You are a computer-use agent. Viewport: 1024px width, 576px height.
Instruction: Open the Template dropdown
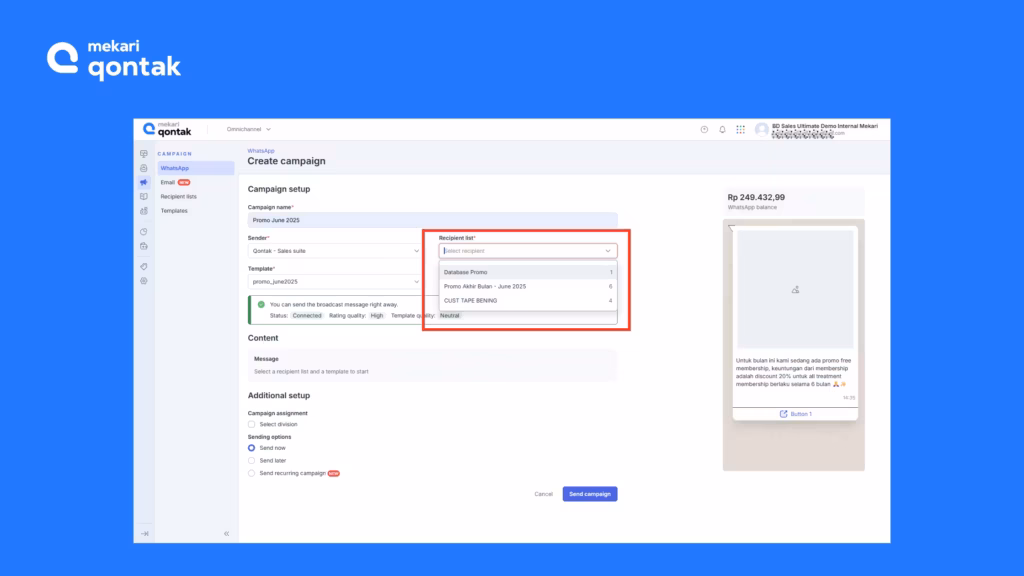coord(334,281)
